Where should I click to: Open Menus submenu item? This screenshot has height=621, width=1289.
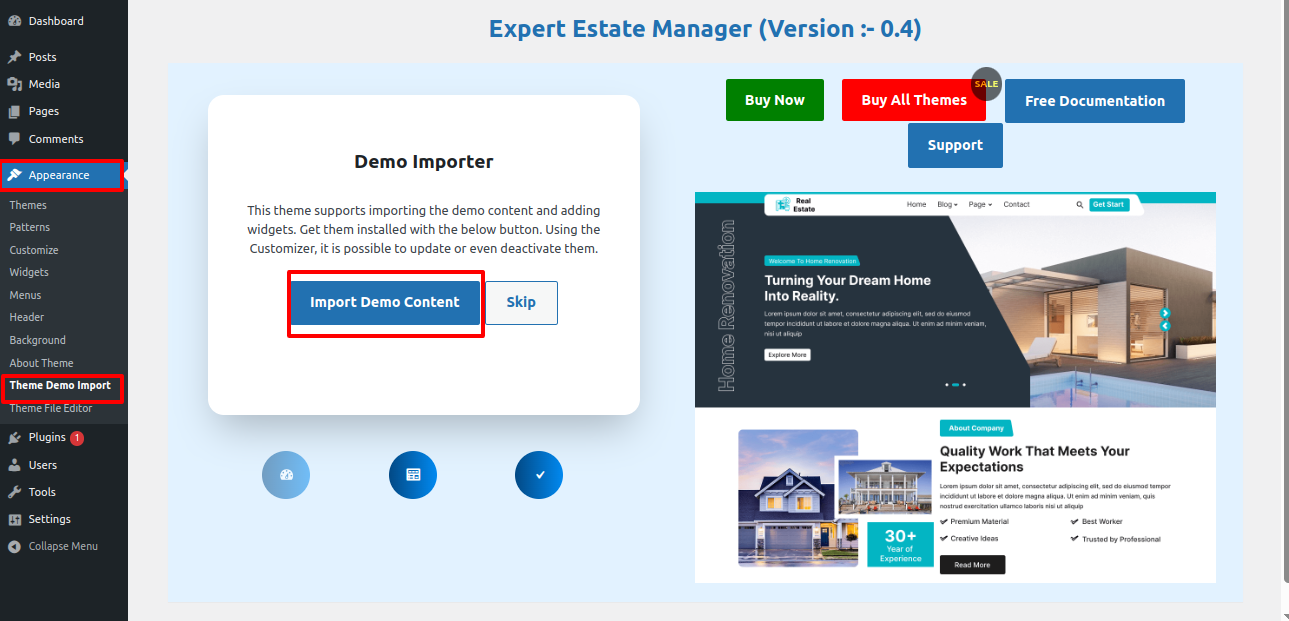25,295
